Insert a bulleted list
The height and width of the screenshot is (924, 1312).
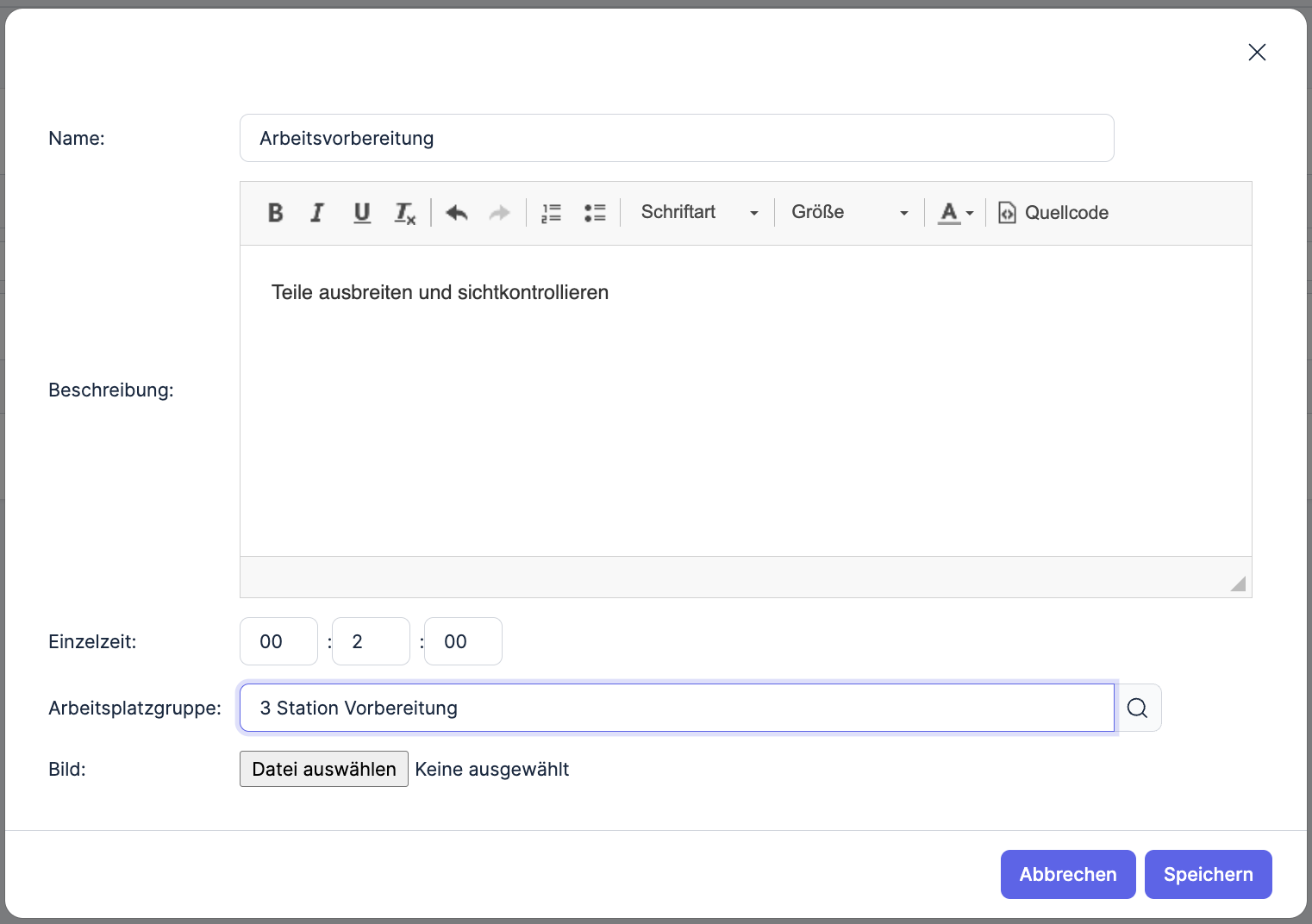(595, 213)
